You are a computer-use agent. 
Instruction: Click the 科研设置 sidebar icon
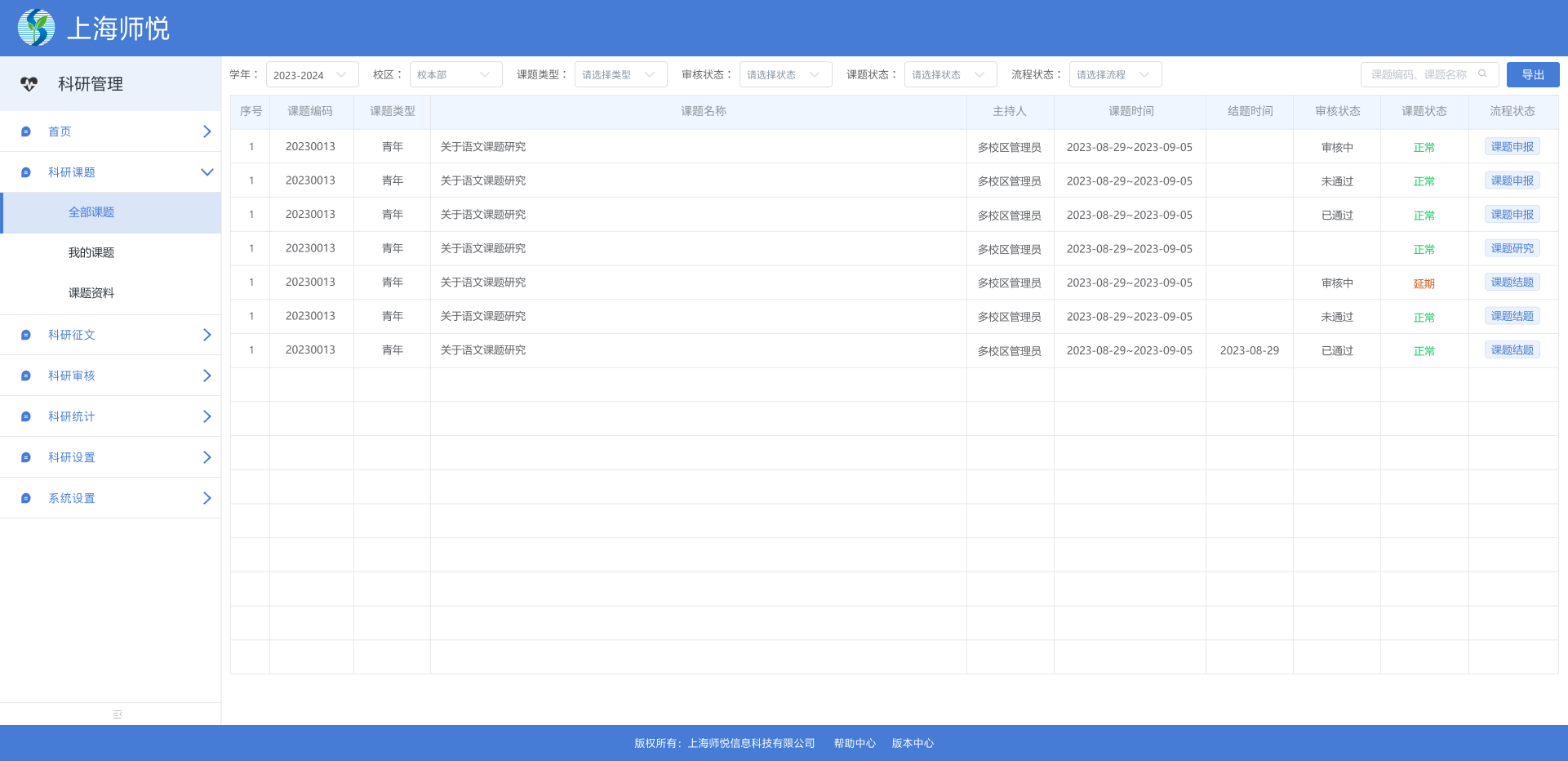(x=25, y=457)
